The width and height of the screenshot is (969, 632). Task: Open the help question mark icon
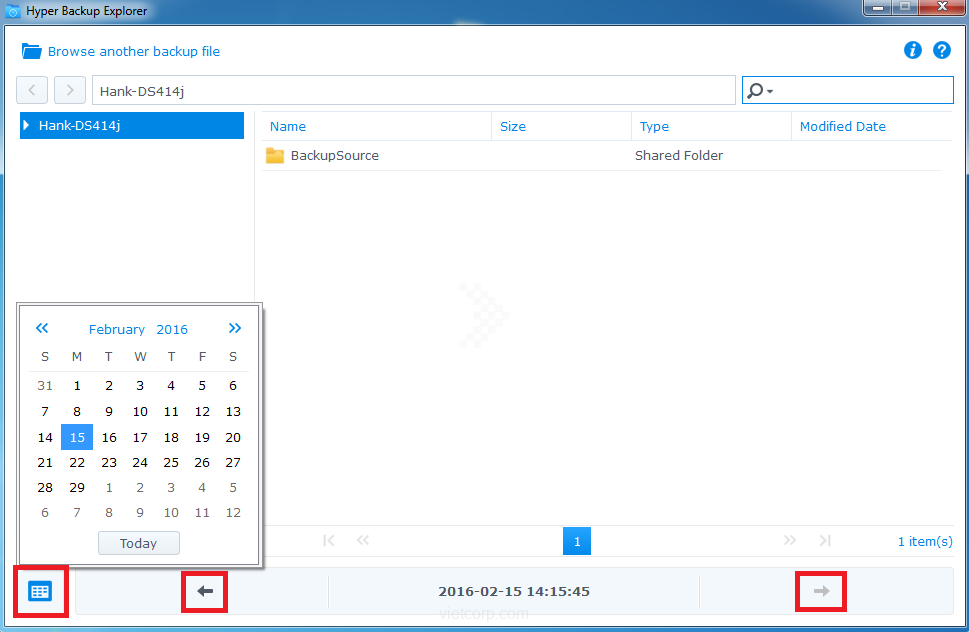[941, 50]
